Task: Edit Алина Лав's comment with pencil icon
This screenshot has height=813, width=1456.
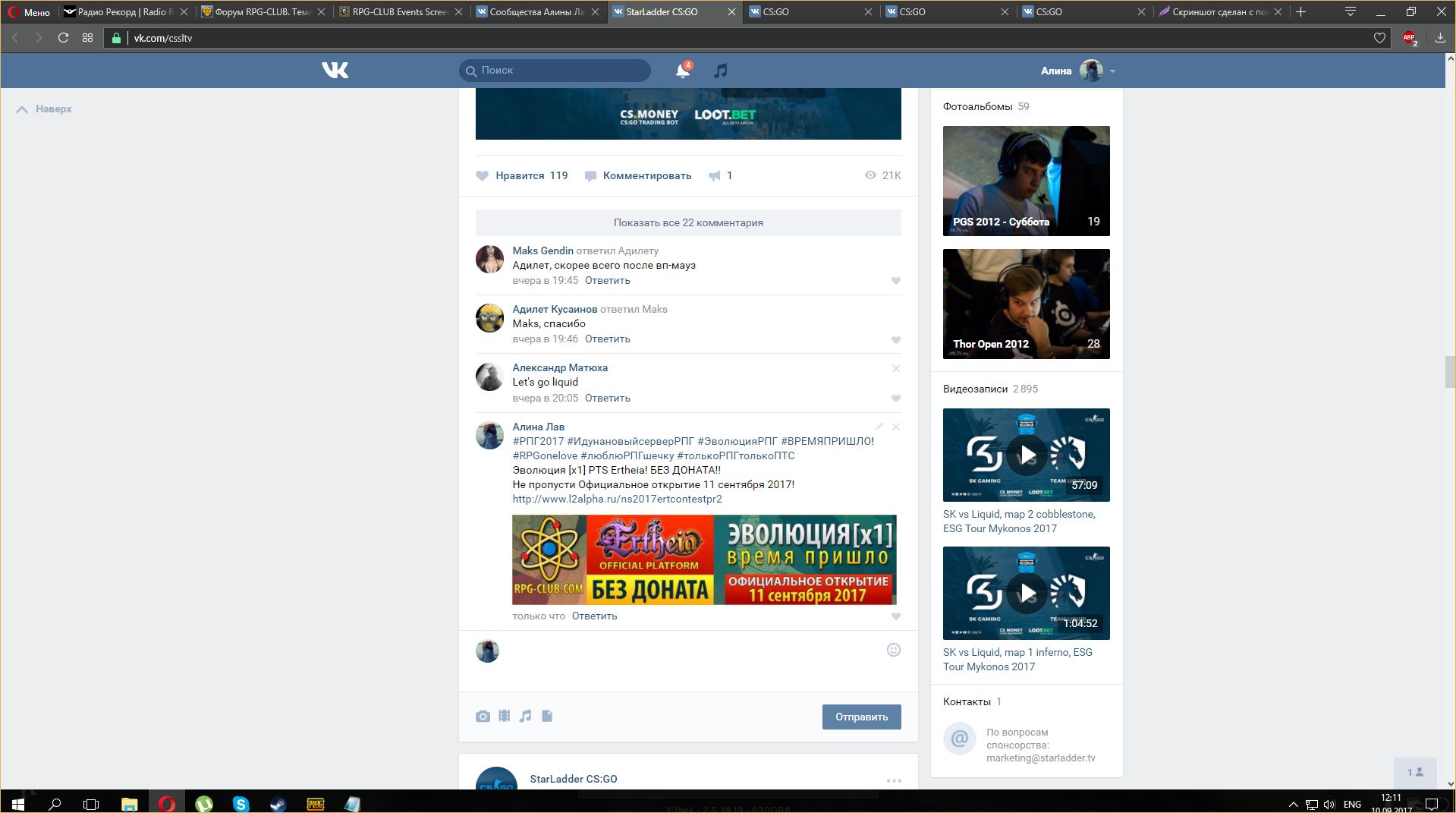Action: tap(879, 427)
